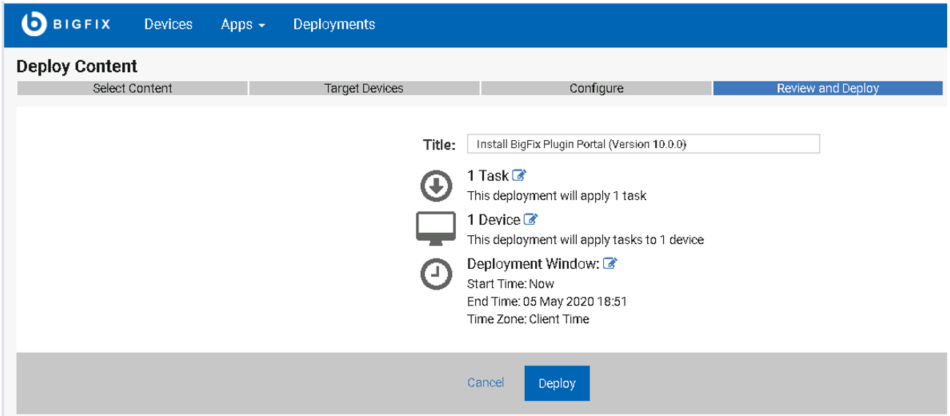Click the Deploy button
Image resolution: width=950 pixels, height=416 pixels.
(557, 383)
